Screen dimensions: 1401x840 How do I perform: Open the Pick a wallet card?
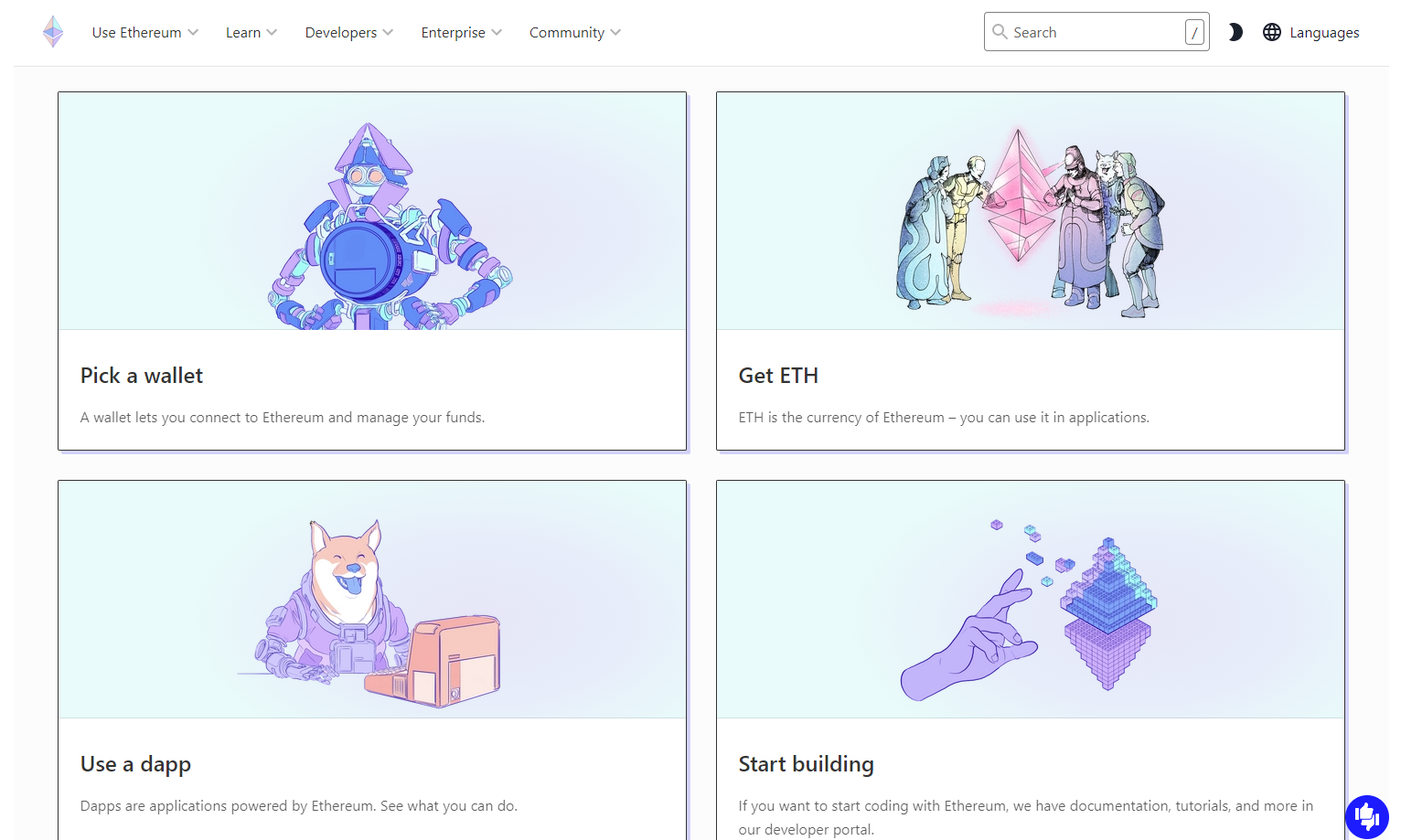(372, 271)
